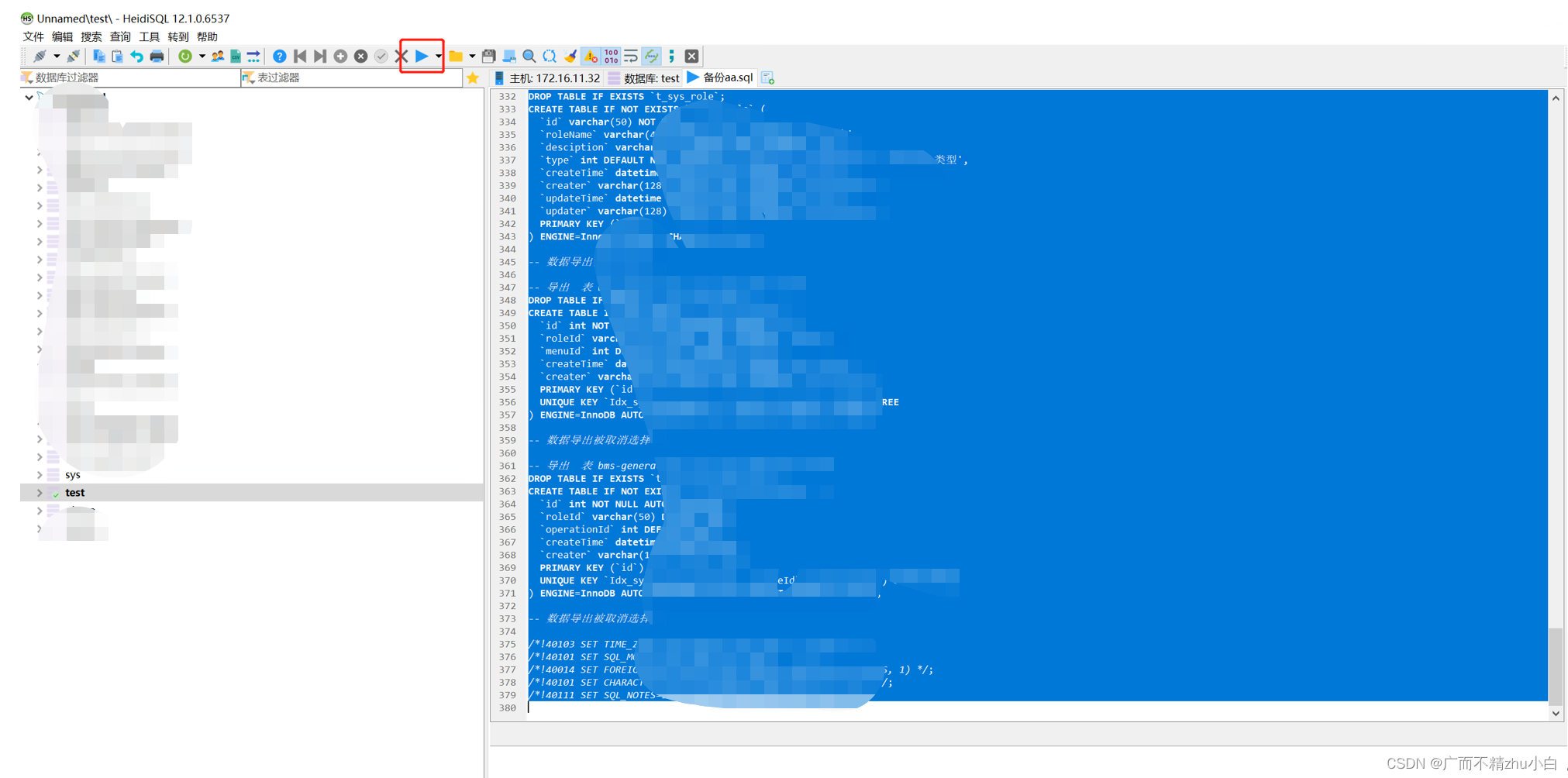The width and height of the screenshot is (1568, 778).
Task: Go to first row icon
Action: click(300, 56)
